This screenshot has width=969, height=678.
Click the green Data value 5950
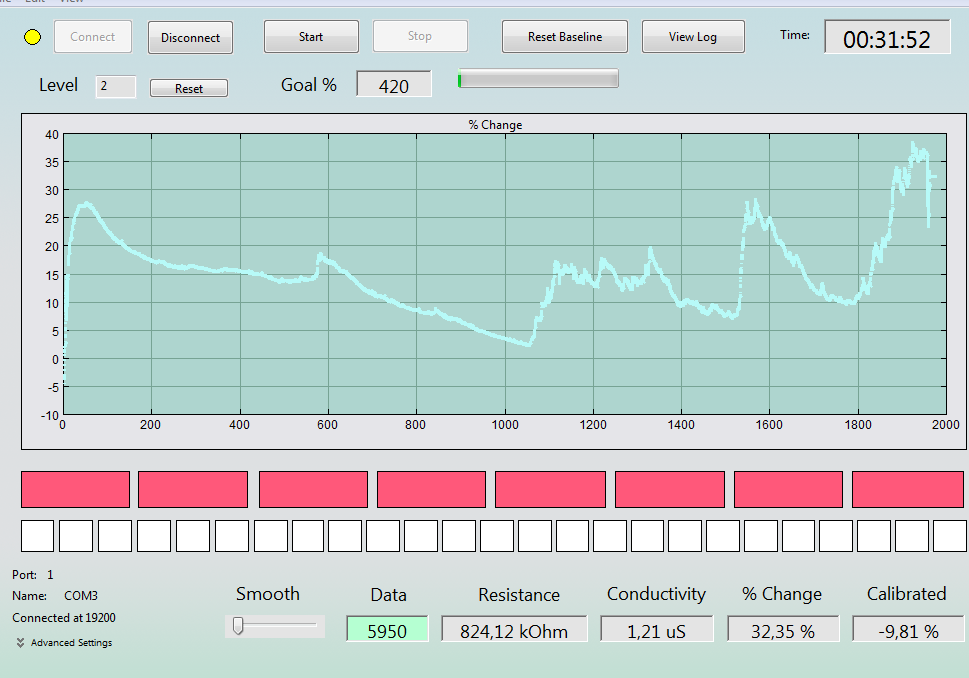pos(387,630)
